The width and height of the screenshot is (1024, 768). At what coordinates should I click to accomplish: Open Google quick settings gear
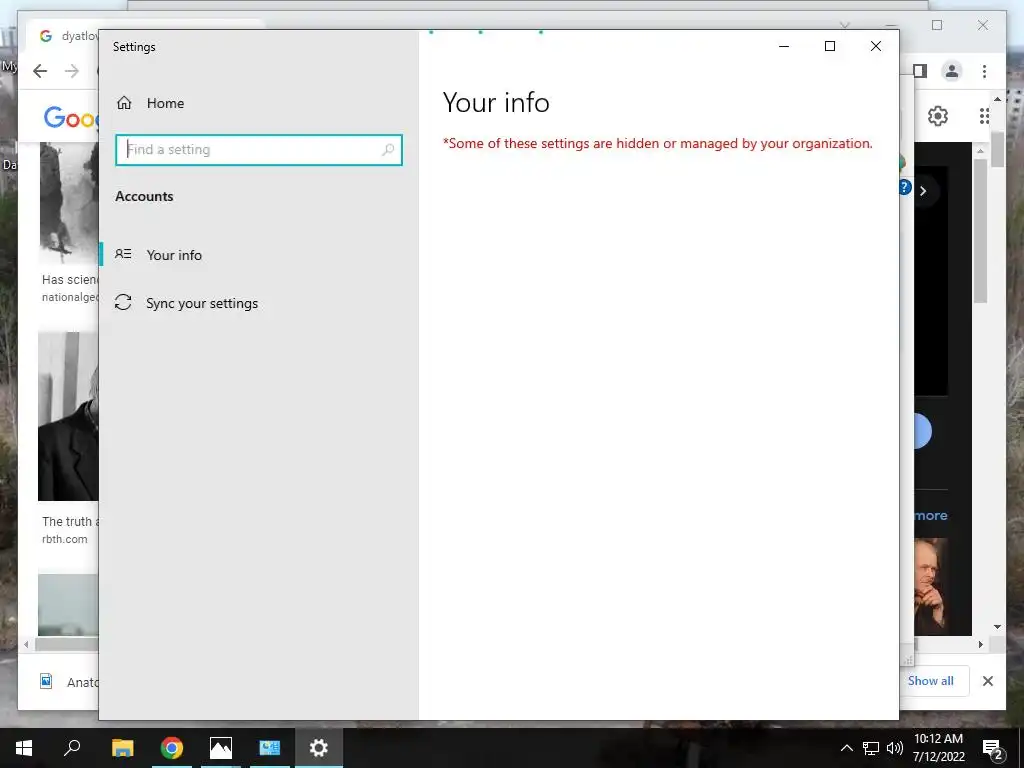(x=938, y=116)
